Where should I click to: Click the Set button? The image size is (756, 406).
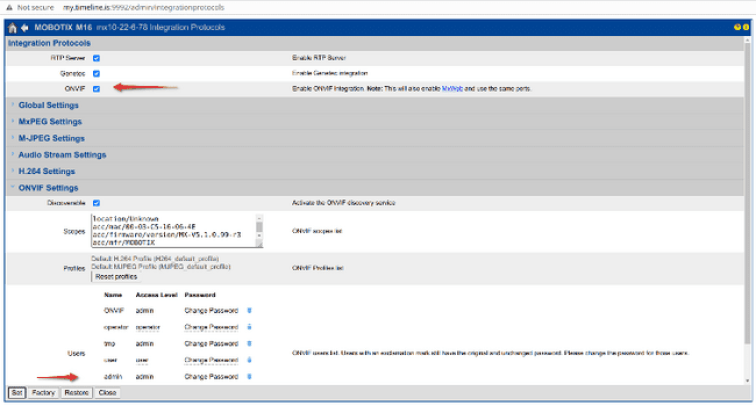coord(16,393)
